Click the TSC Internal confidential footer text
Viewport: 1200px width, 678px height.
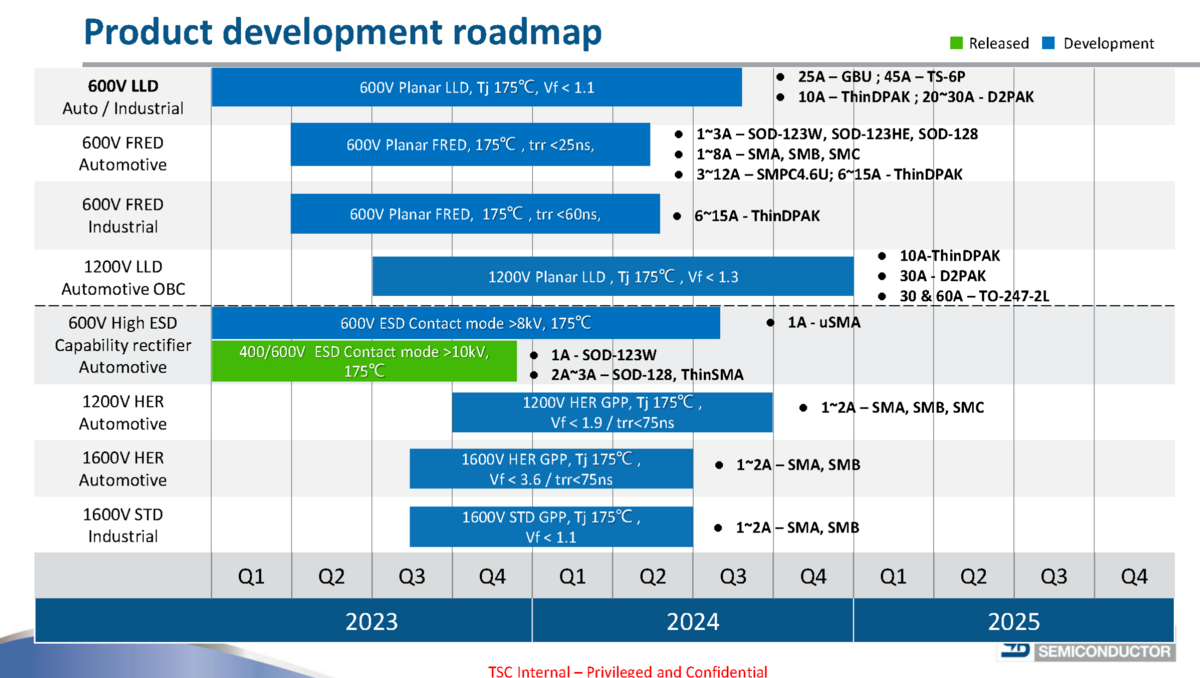coord(627,671)
